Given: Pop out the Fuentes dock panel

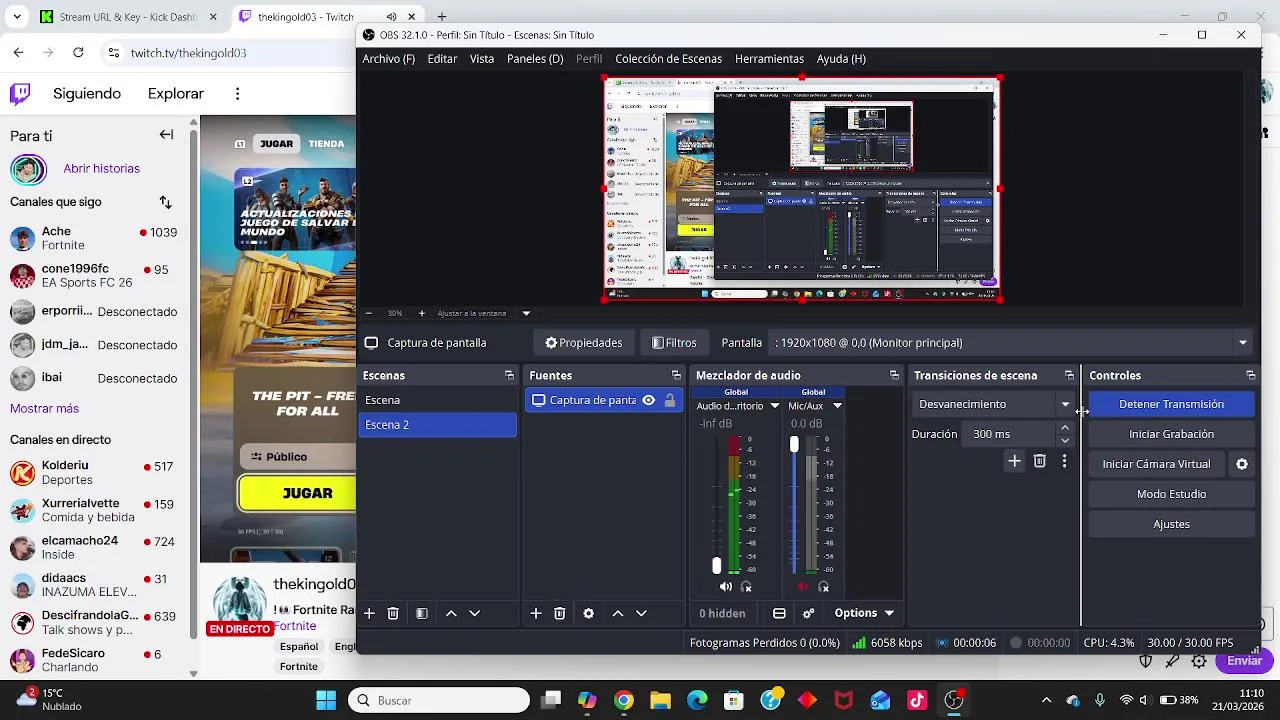Looking at the screenshot, I should click(x=676, y=375).
